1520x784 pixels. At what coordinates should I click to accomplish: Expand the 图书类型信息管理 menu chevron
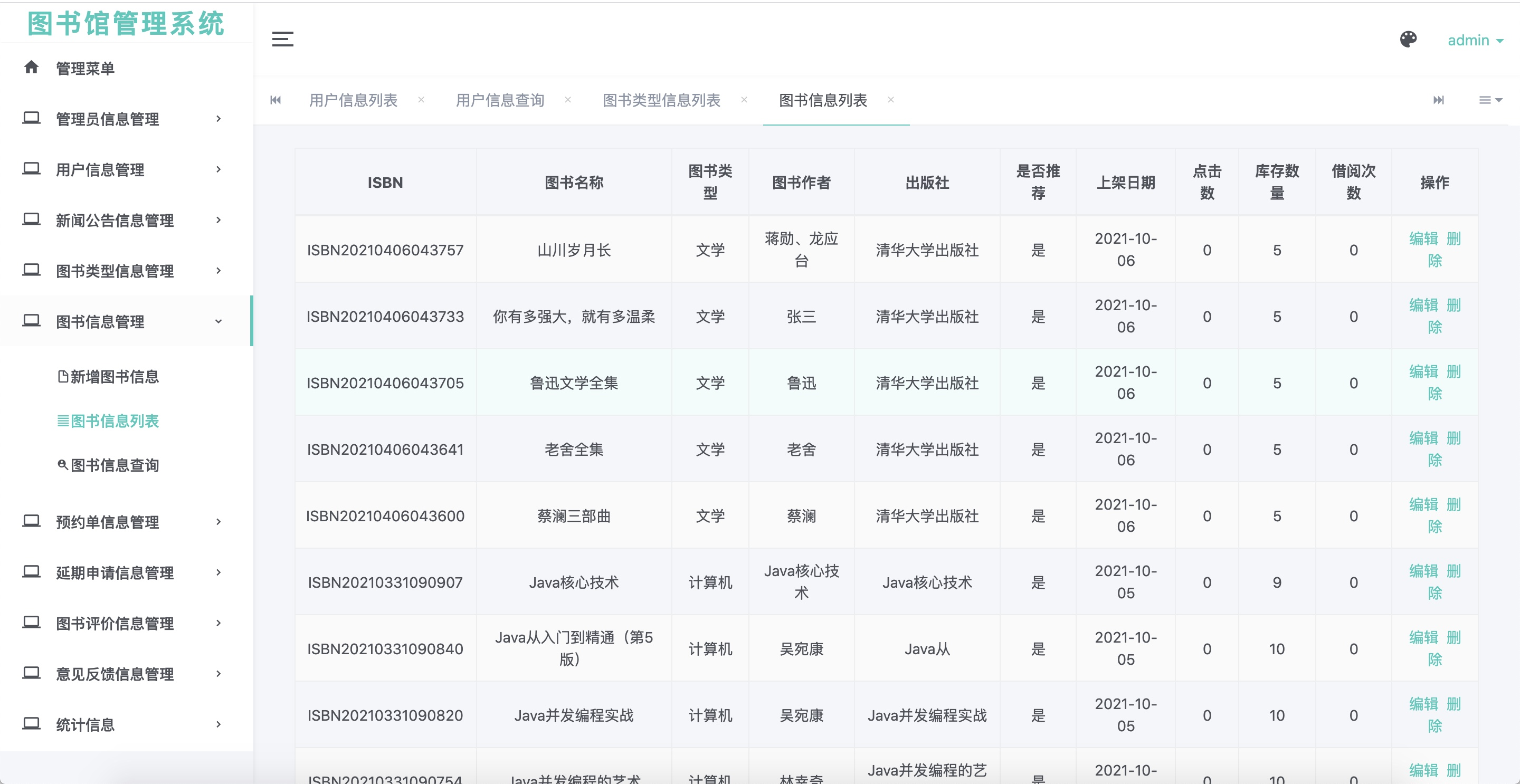click(x=219, y=271)
